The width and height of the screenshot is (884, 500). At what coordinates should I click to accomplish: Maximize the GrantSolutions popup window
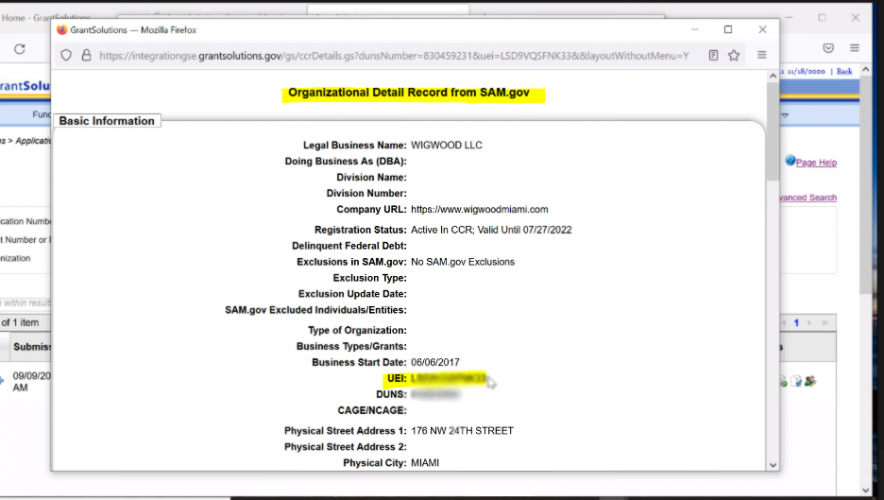[x=728, y=30]
